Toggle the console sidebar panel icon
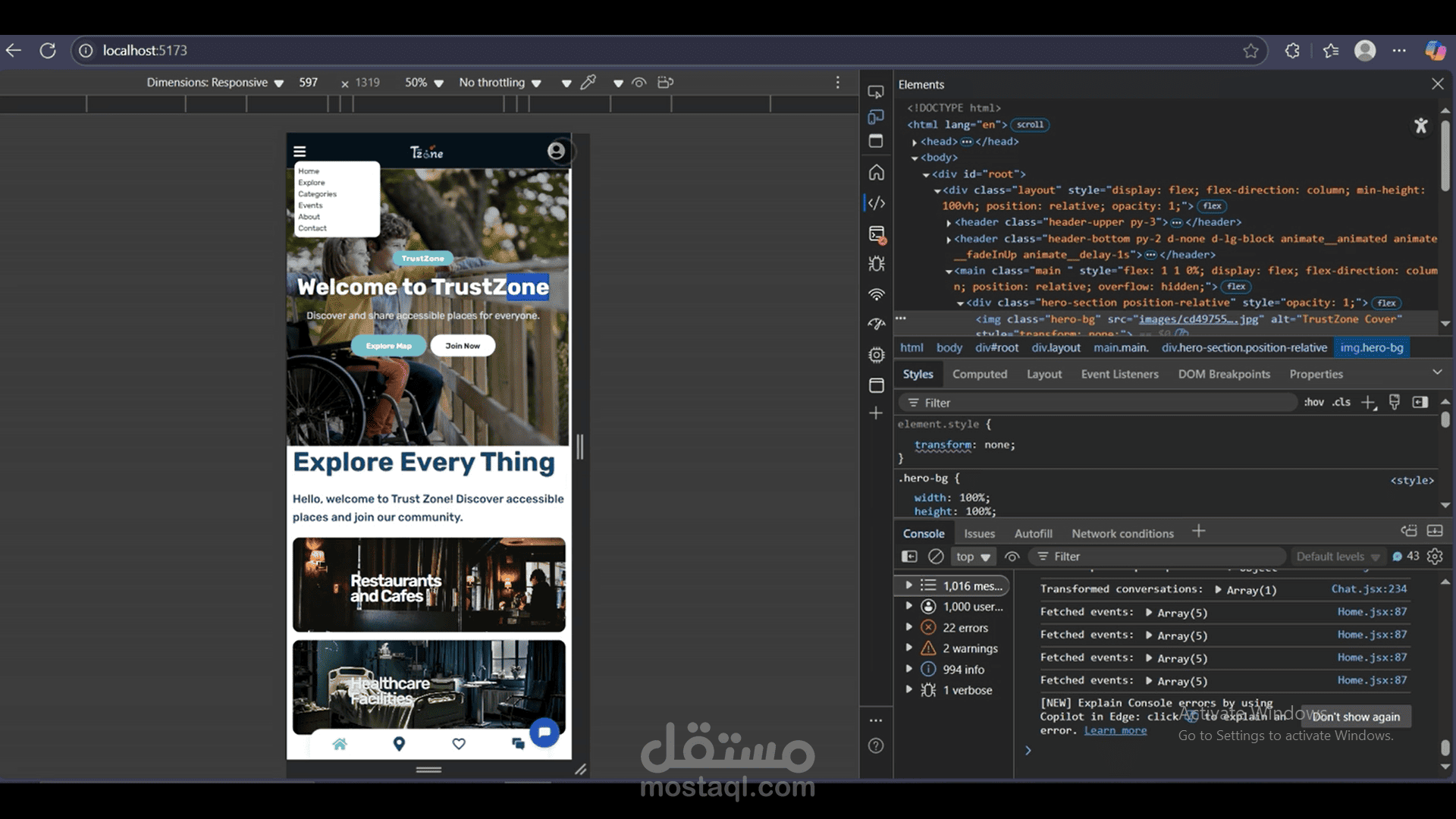The image size is (1456, 819). click(x=909, y=557)
